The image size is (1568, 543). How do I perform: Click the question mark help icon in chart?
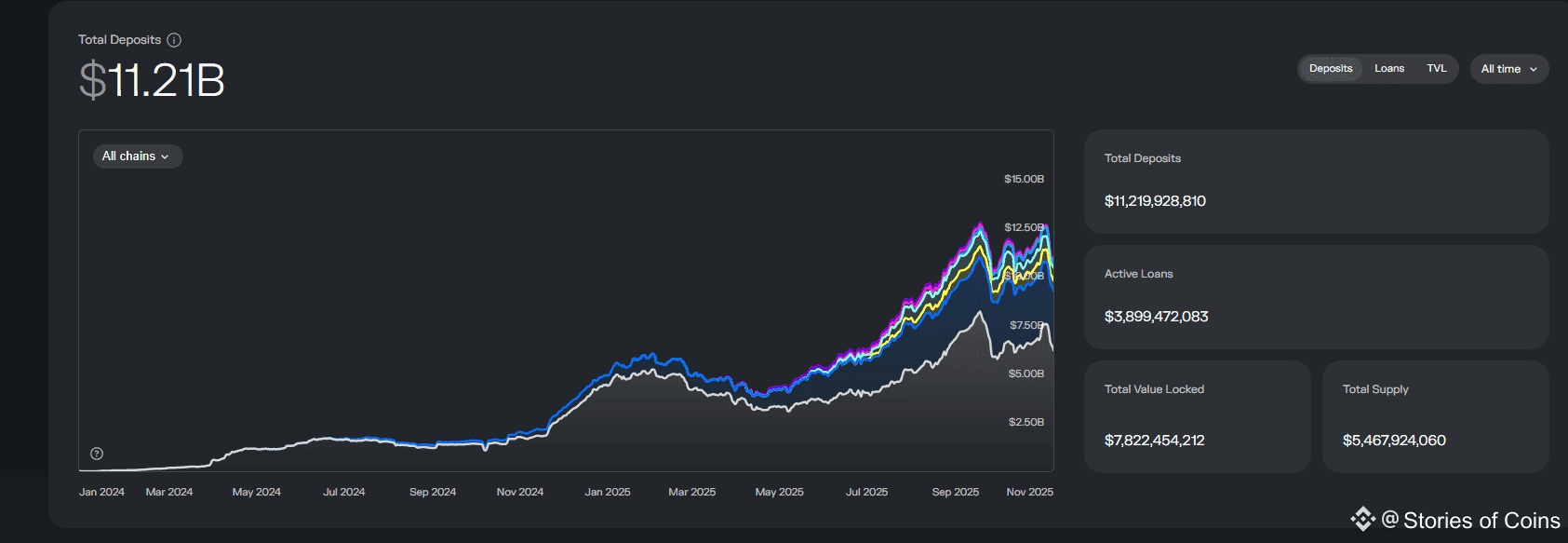point(97,454)
